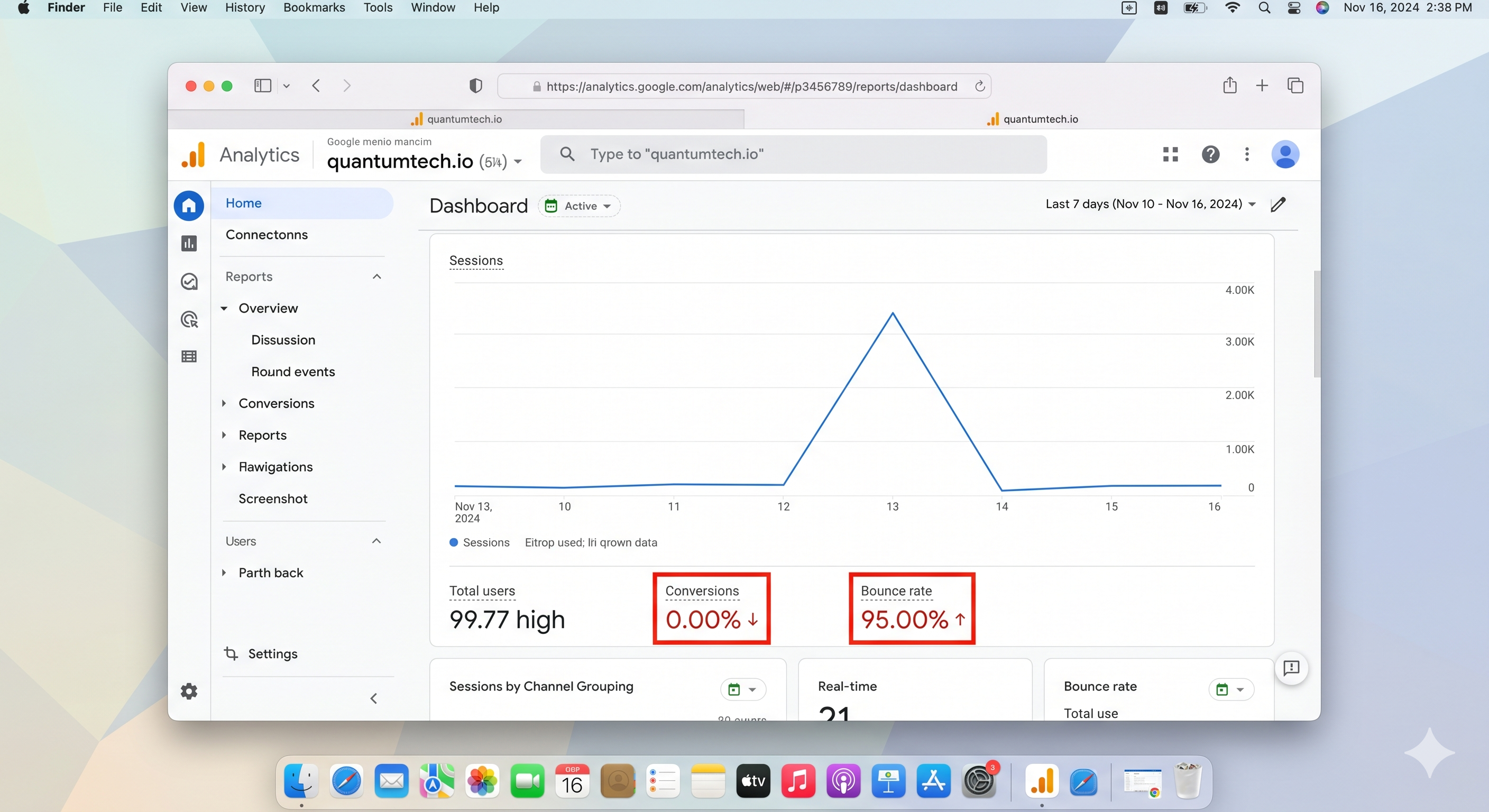Image resolution: width=1489 pixels, height=812 pixels.
Task: Open the Last 7 days date range dropdown
Action: 1150,204
